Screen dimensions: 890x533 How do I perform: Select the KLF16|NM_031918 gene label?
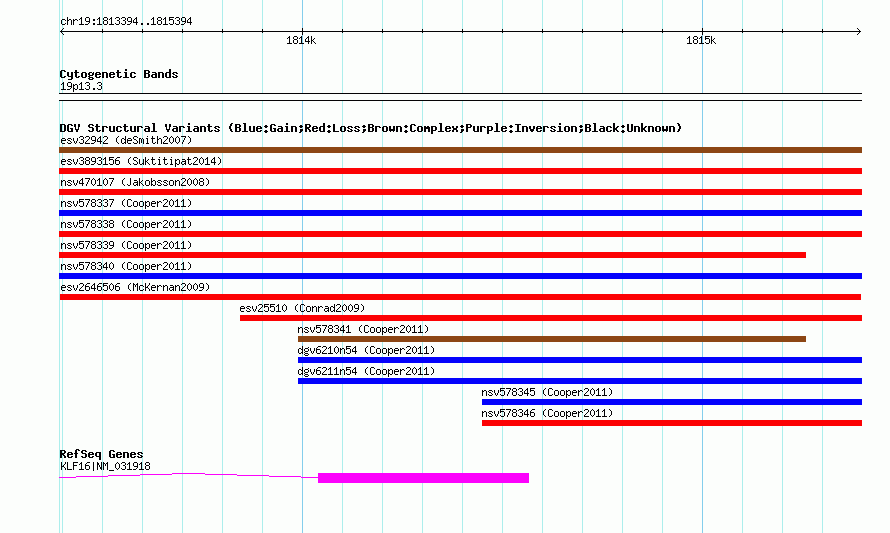click(106, 467)
